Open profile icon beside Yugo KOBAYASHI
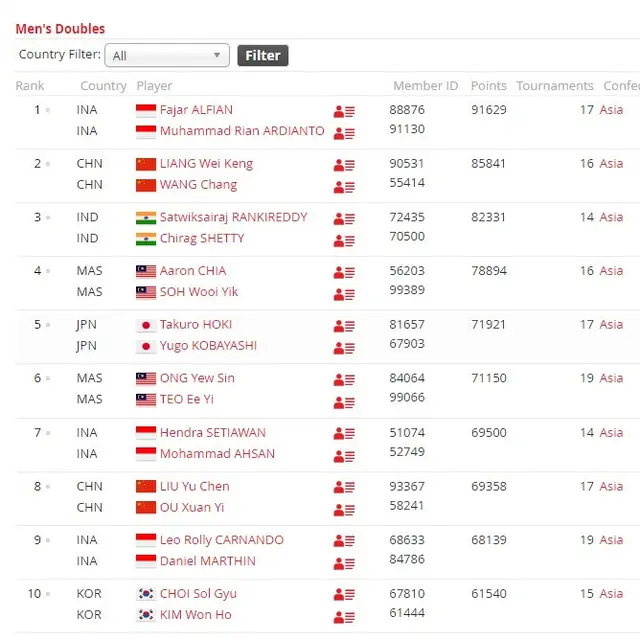This screenshot has width=640, height=640. point(344,348)
